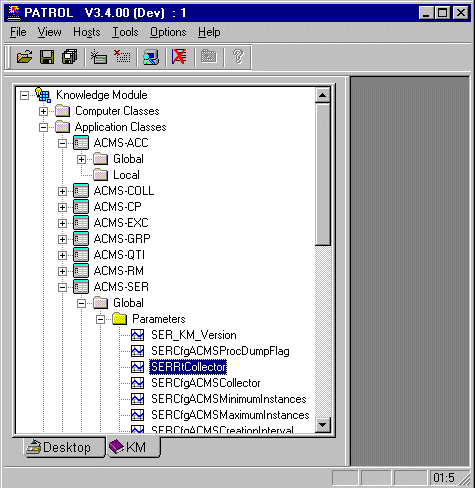Click the red crossed-out toolbar icon

pos(179,57)
